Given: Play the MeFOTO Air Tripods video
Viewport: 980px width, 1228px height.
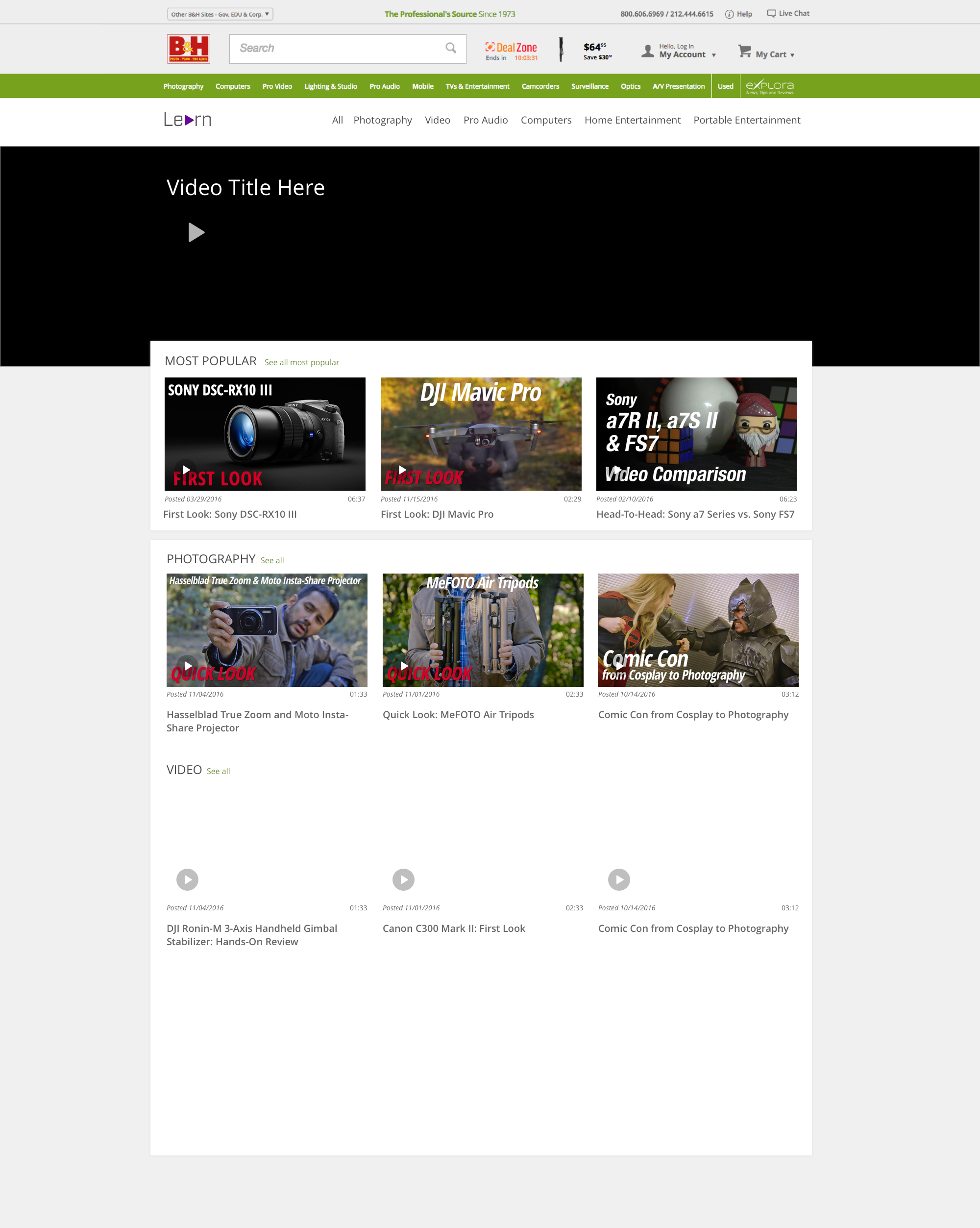Looking at the screenshot, I should tap(404, 666).
